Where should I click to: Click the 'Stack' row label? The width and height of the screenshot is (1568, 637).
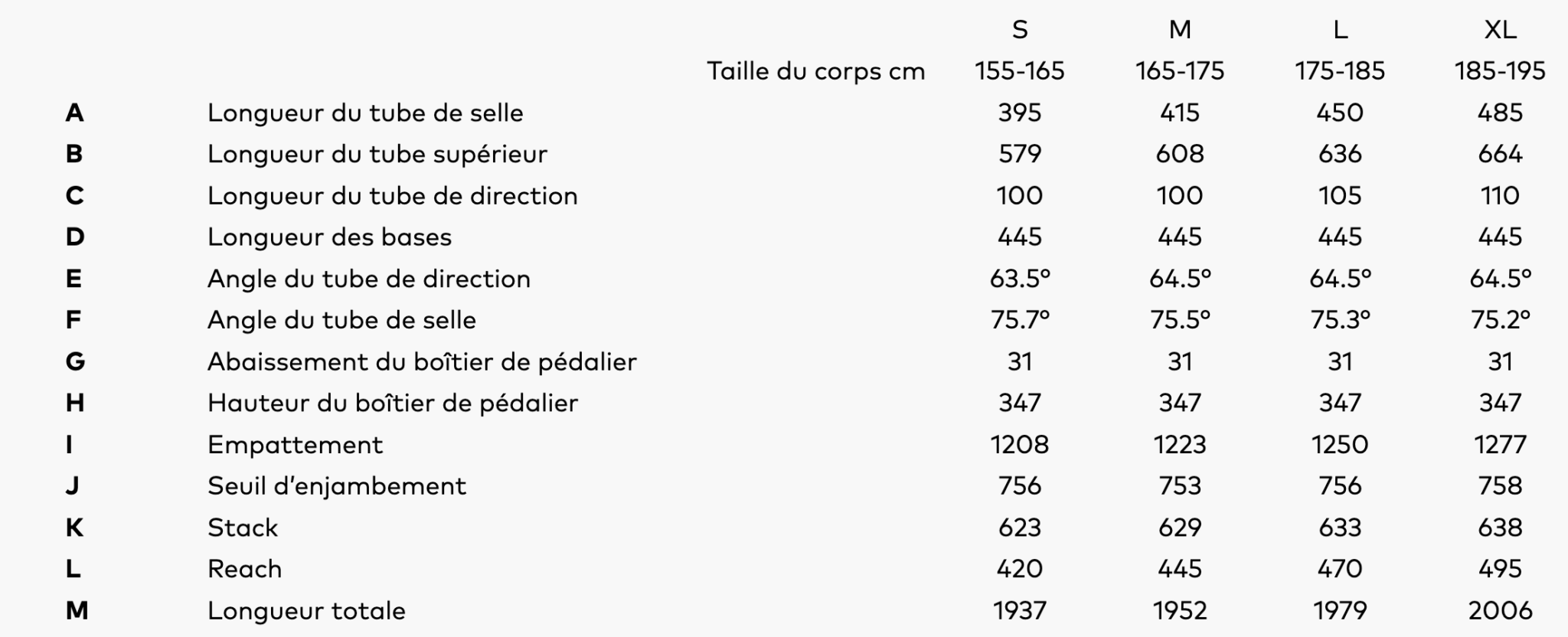click(x=243, y=528)
